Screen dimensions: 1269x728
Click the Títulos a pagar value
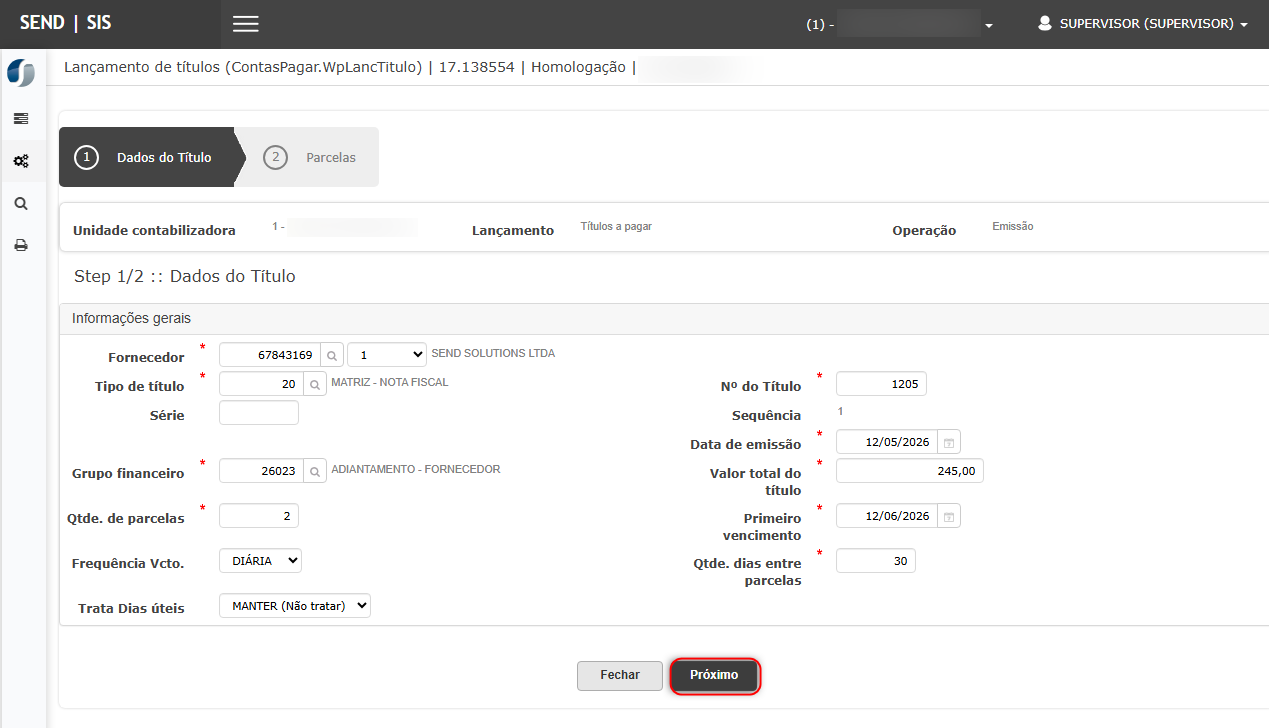616,226
